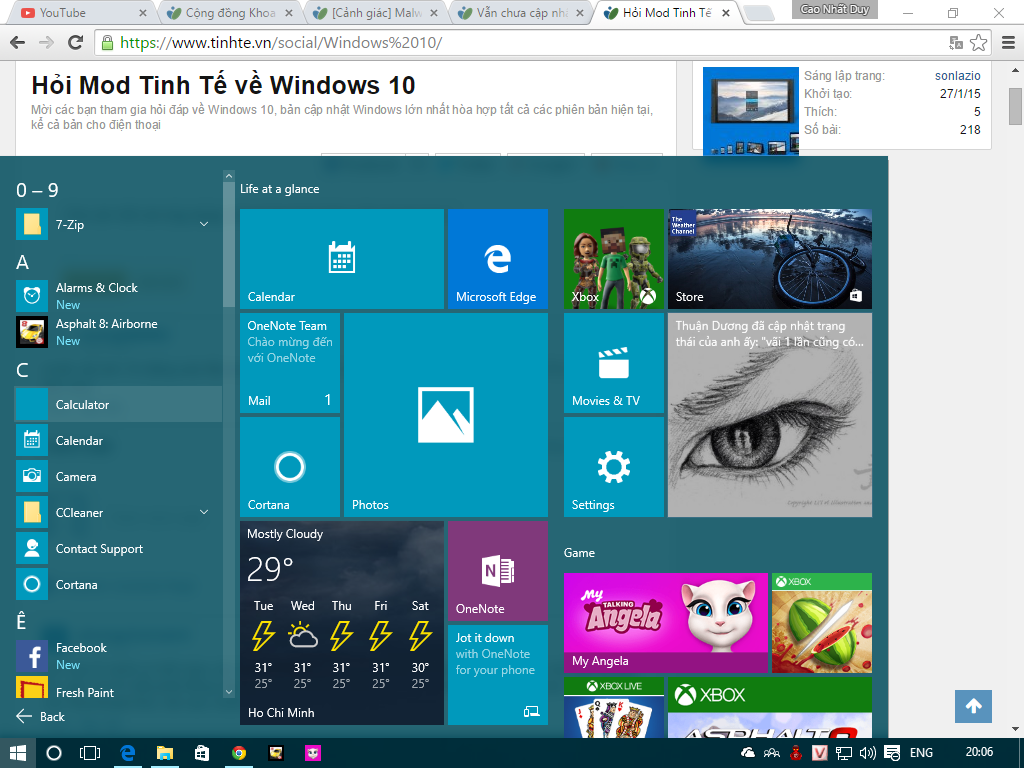This screenshot has height=768, width=1024.
Task: Jump to the letter A section header
Action: pyautogui.click(x=23, y=263)
